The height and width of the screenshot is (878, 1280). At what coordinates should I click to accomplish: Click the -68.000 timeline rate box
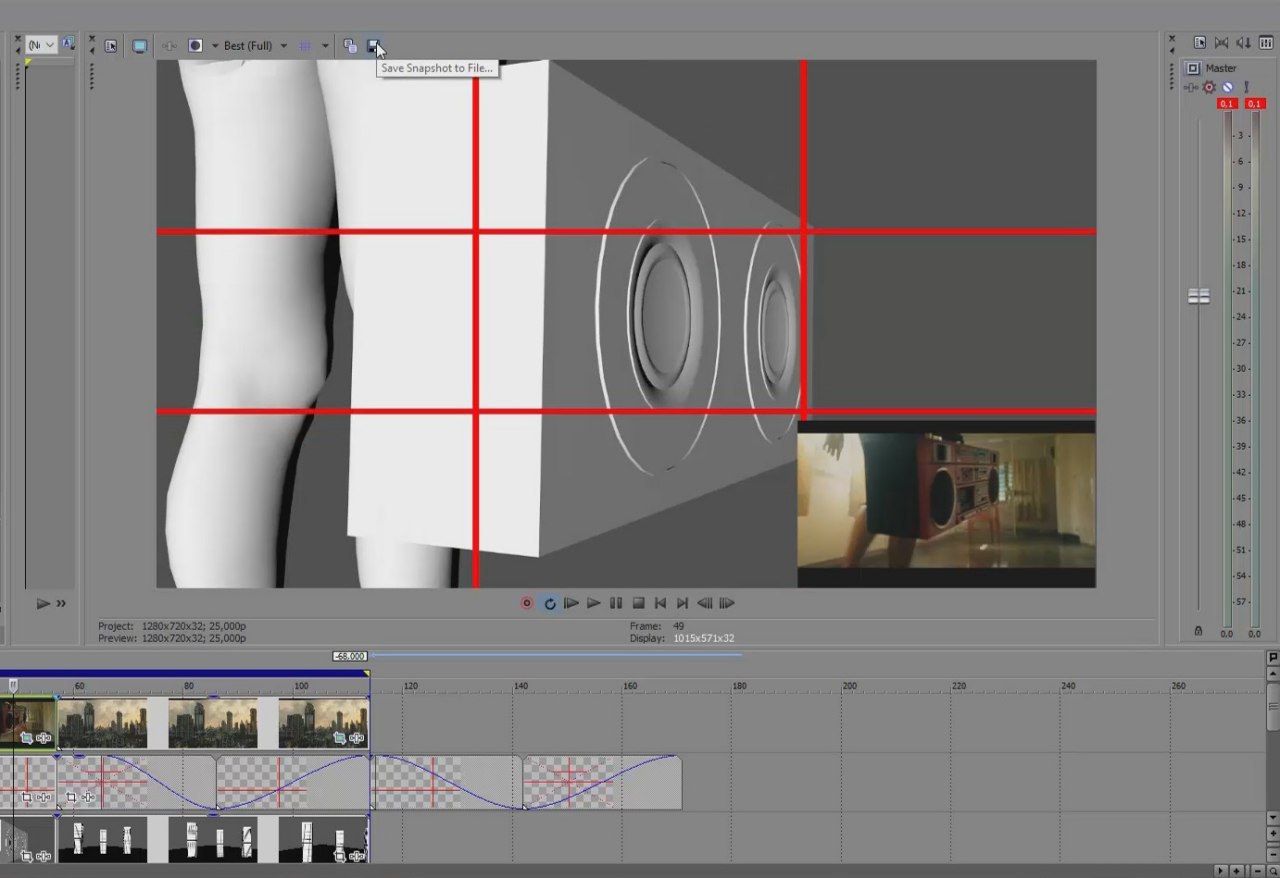point(351,656)
